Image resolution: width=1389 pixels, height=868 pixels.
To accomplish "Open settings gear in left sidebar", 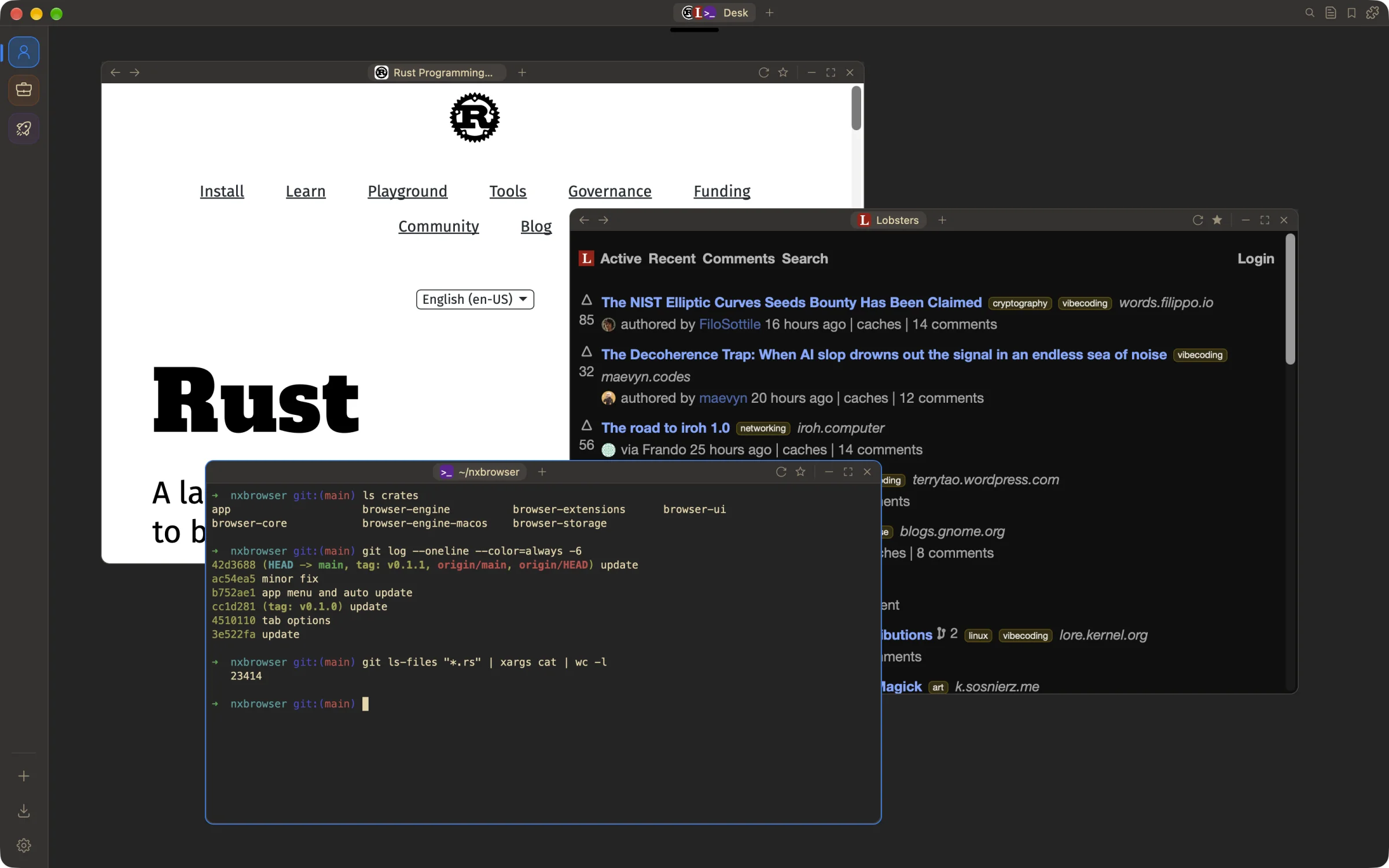I will click(24, 845).
